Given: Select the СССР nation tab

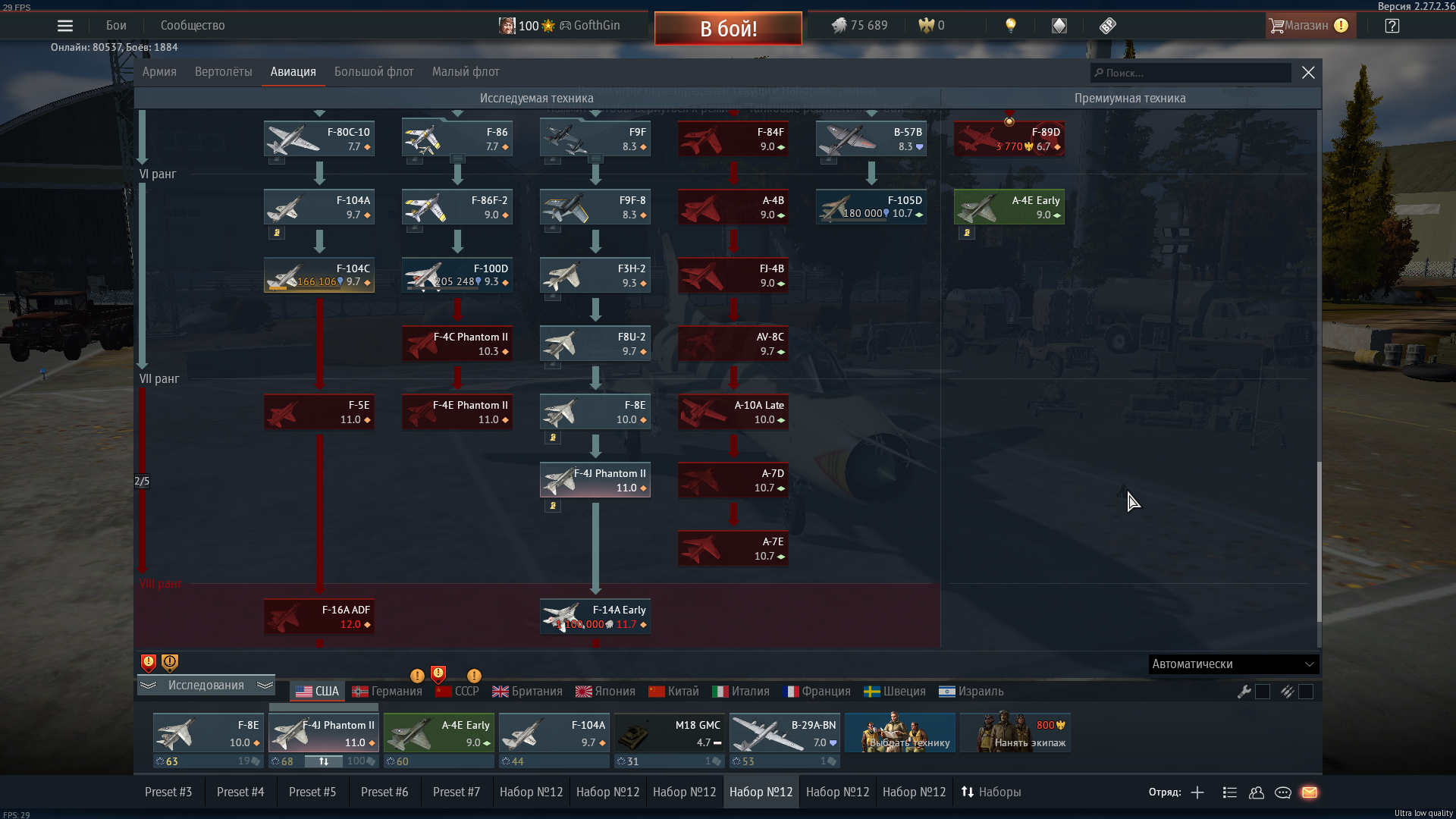Looking at the screenshot, I should click(x=457, y=692).
